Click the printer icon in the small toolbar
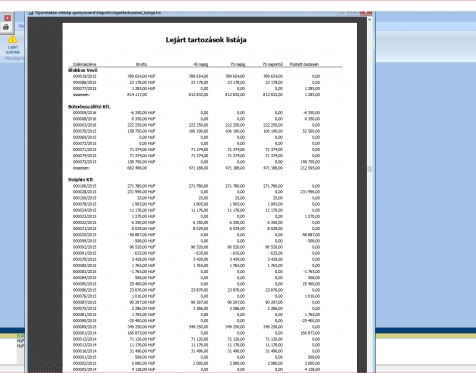This screenshot has width=476, height=373. coord(6,27)
